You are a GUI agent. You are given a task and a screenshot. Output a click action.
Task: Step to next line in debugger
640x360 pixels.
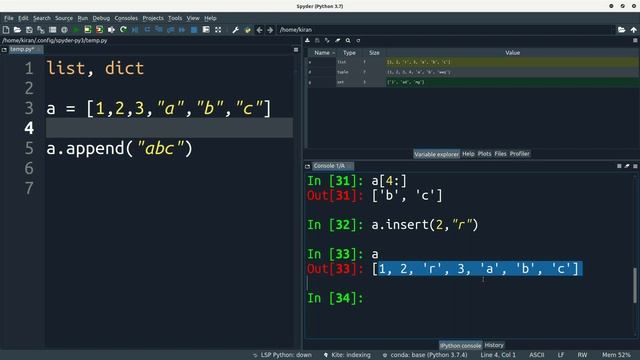tap(147, 30)
